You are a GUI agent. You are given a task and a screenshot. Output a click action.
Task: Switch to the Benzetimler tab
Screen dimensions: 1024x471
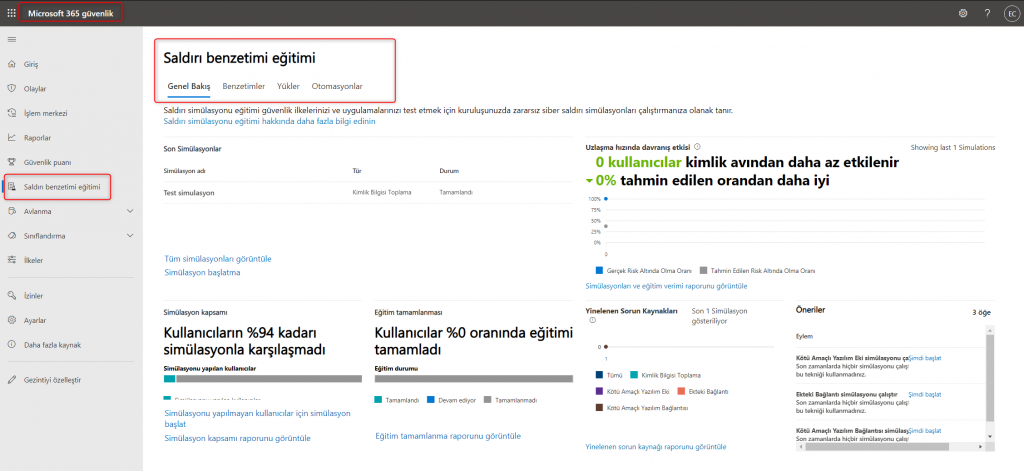coord(243,86)
